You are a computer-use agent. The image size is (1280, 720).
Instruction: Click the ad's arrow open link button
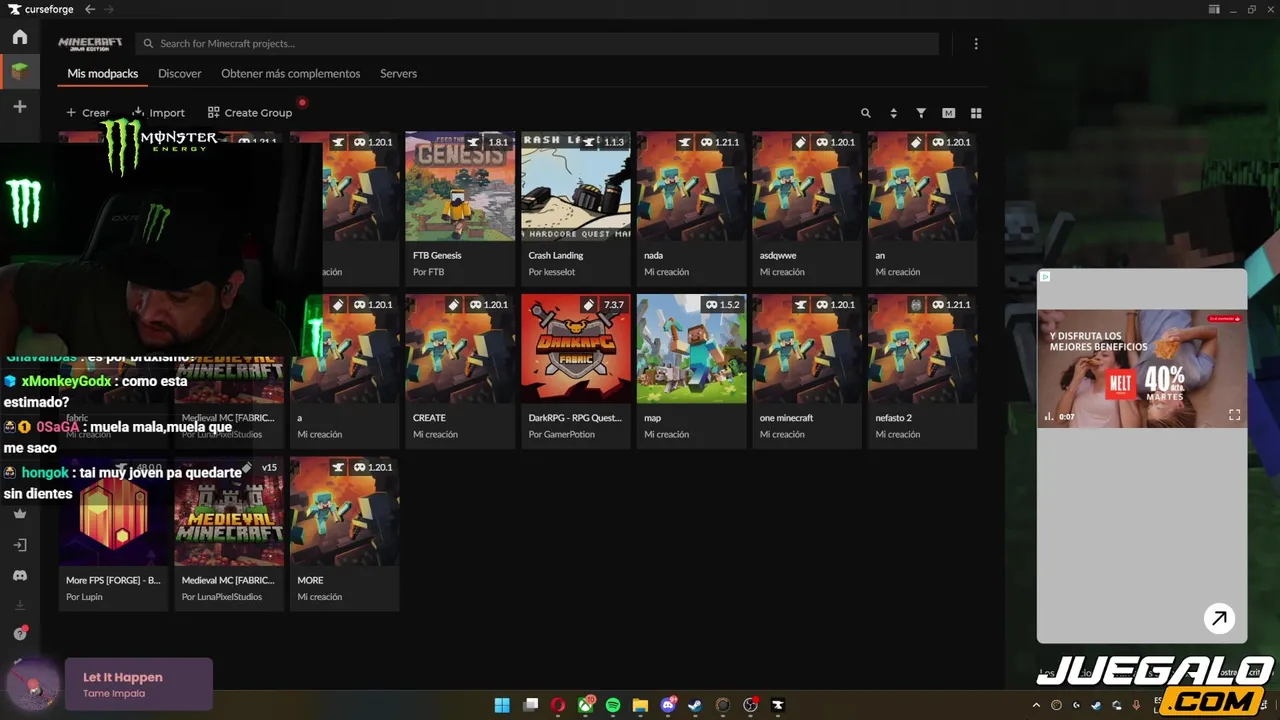click(x=1219, y=618)
